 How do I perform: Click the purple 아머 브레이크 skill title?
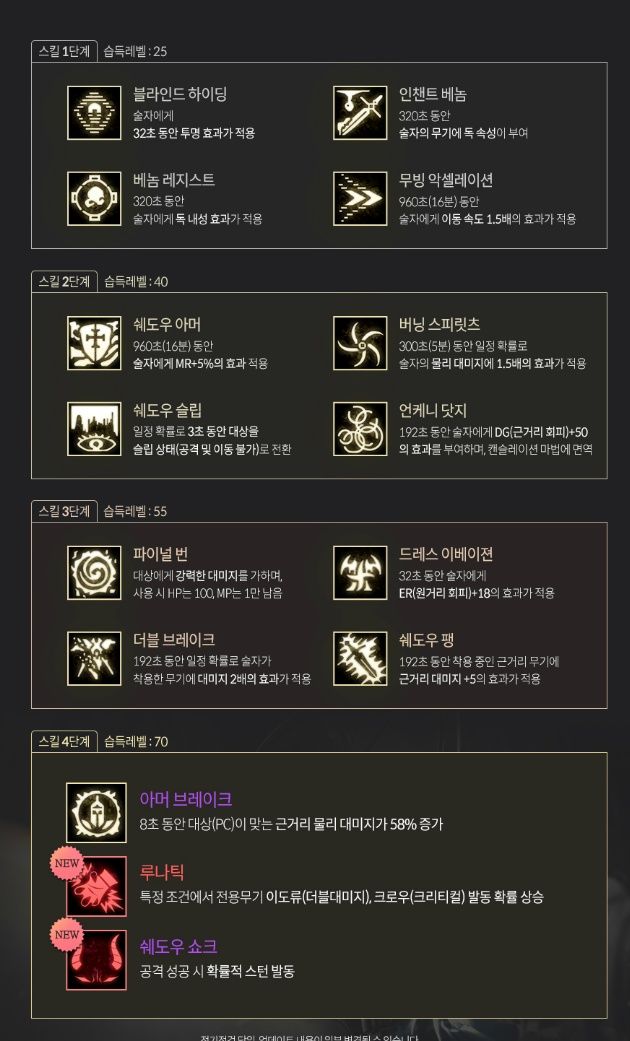[186, 799]
